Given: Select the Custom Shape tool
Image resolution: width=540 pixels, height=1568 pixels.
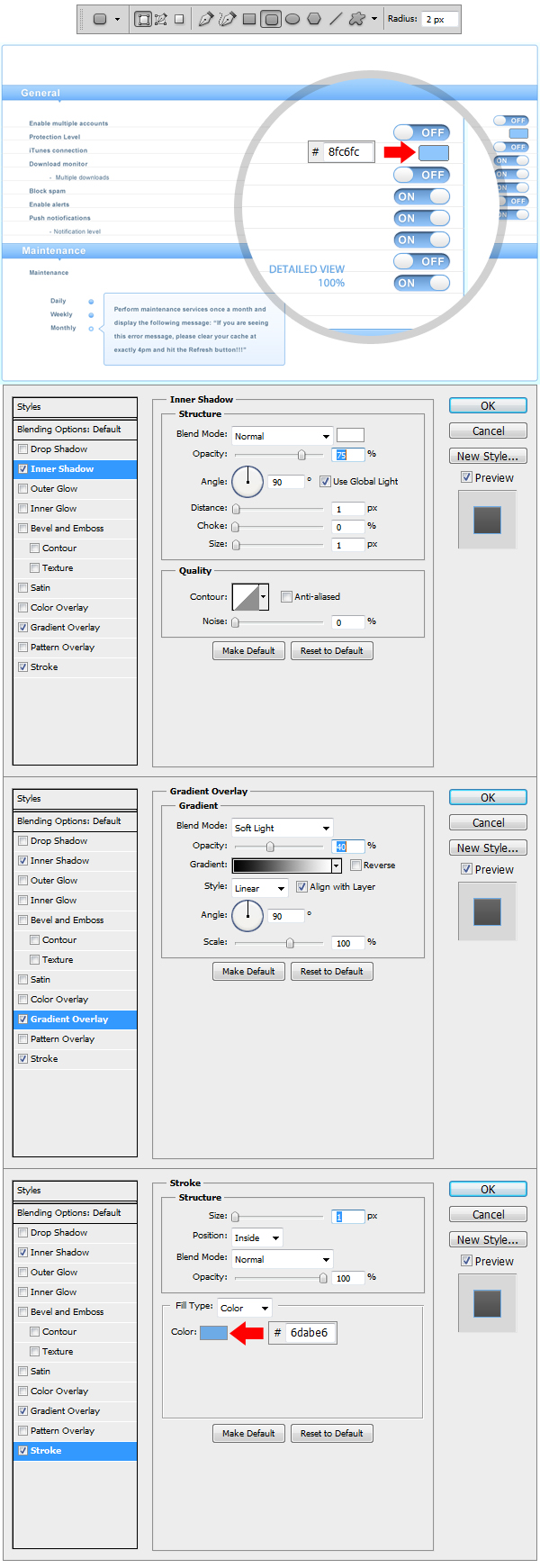Looking at the screenshot, I should (x=356, y=19).
